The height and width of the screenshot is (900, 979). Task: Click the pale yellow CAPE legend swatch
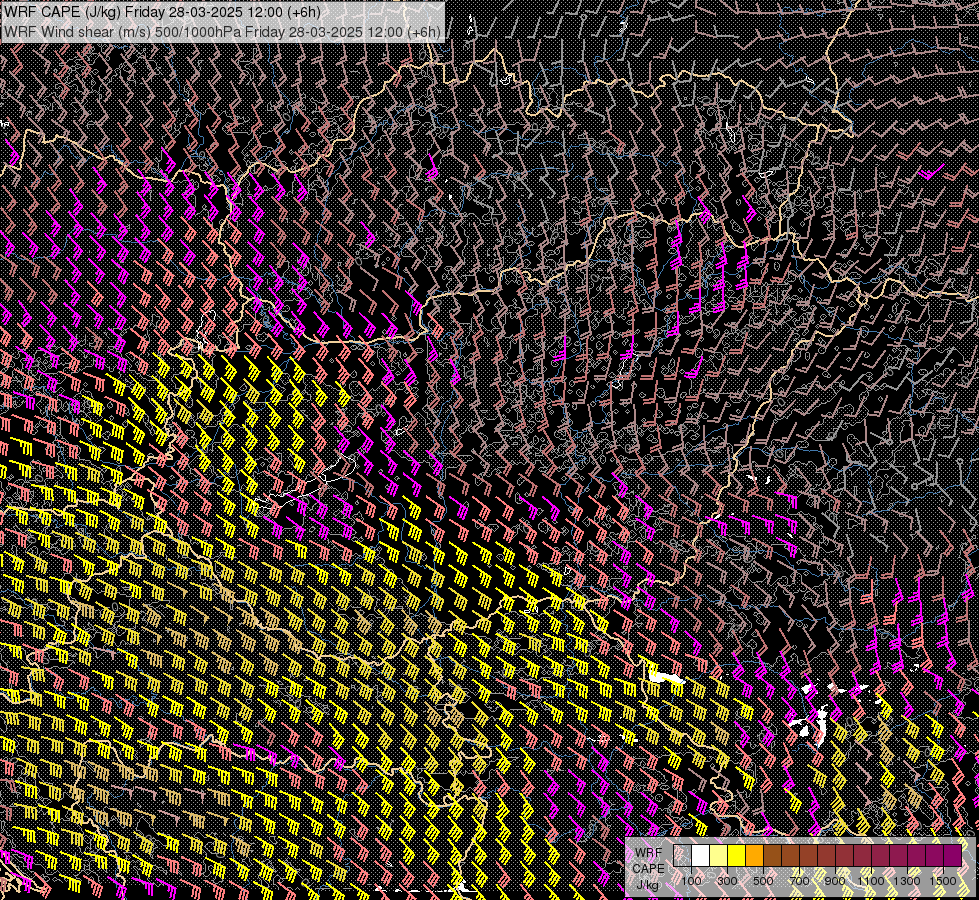[x=719, y=856]
